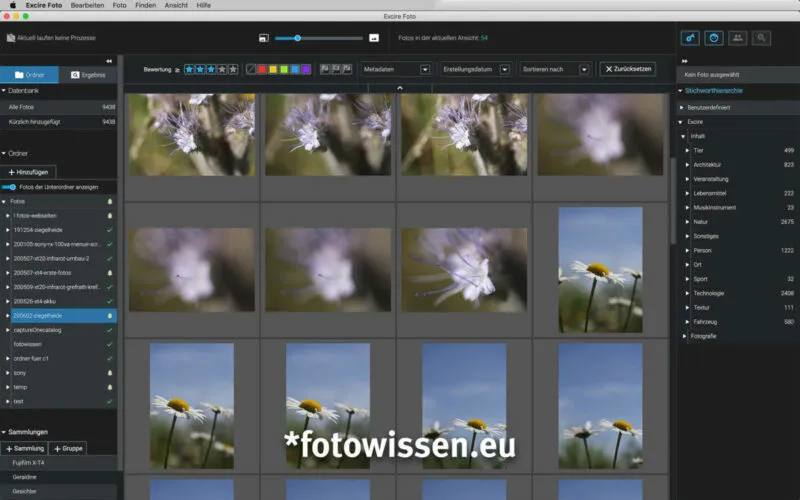Collapse the Sammlungen section
Image resolution: width=800 pixels, height=500 pixels.
click(4, 432)
